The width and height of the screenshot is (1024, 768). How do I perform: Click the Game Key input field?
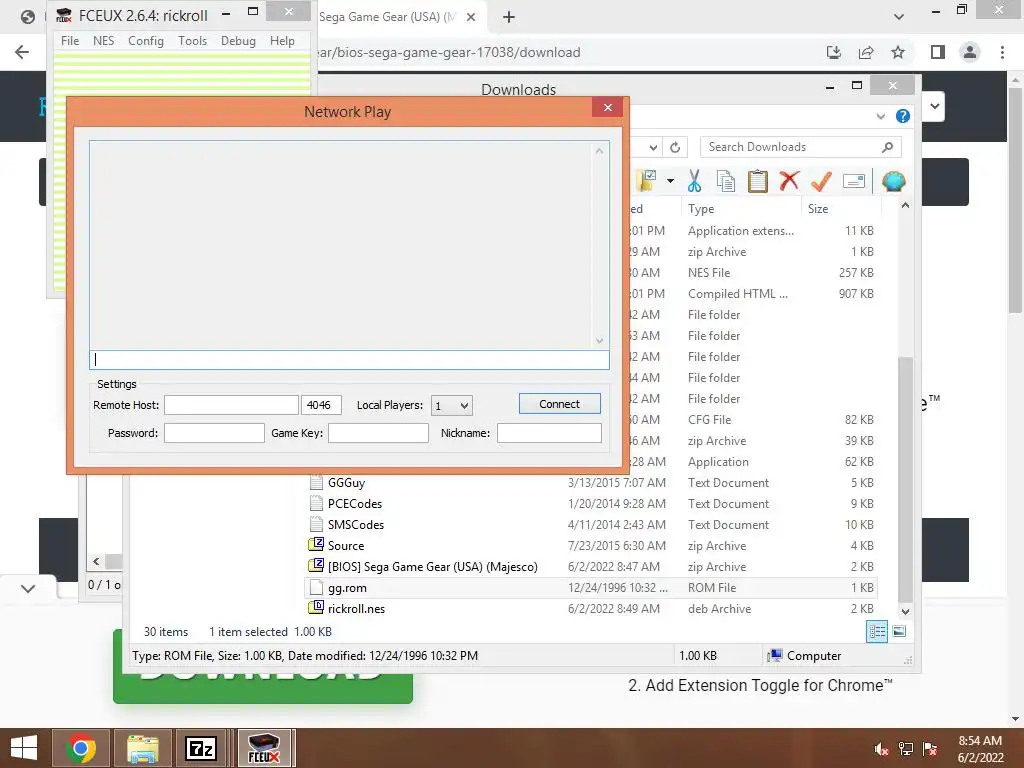[378, 433]
